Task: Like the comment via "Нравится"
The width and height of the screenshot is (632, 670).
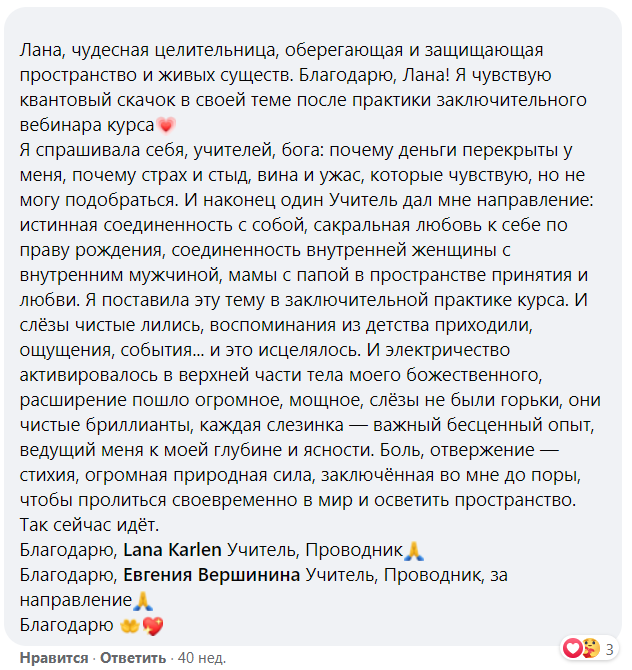Action: point(51,658)
